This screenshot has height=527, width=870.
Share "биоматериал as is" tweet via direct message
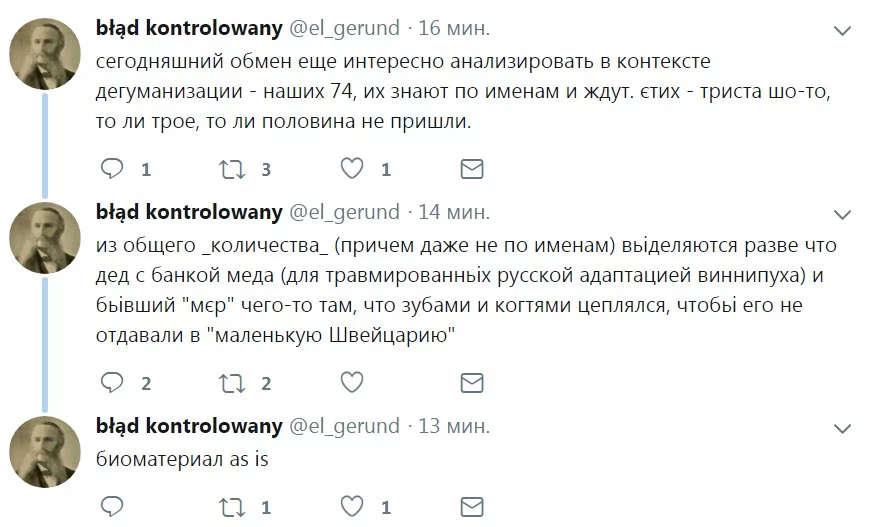(x=471, y=507)
